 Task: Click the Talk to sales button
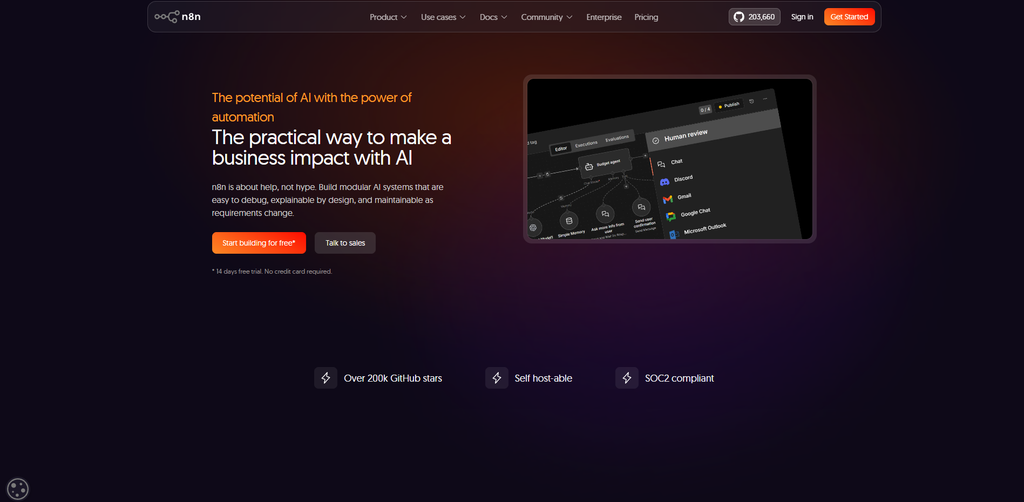coord(345,243)
